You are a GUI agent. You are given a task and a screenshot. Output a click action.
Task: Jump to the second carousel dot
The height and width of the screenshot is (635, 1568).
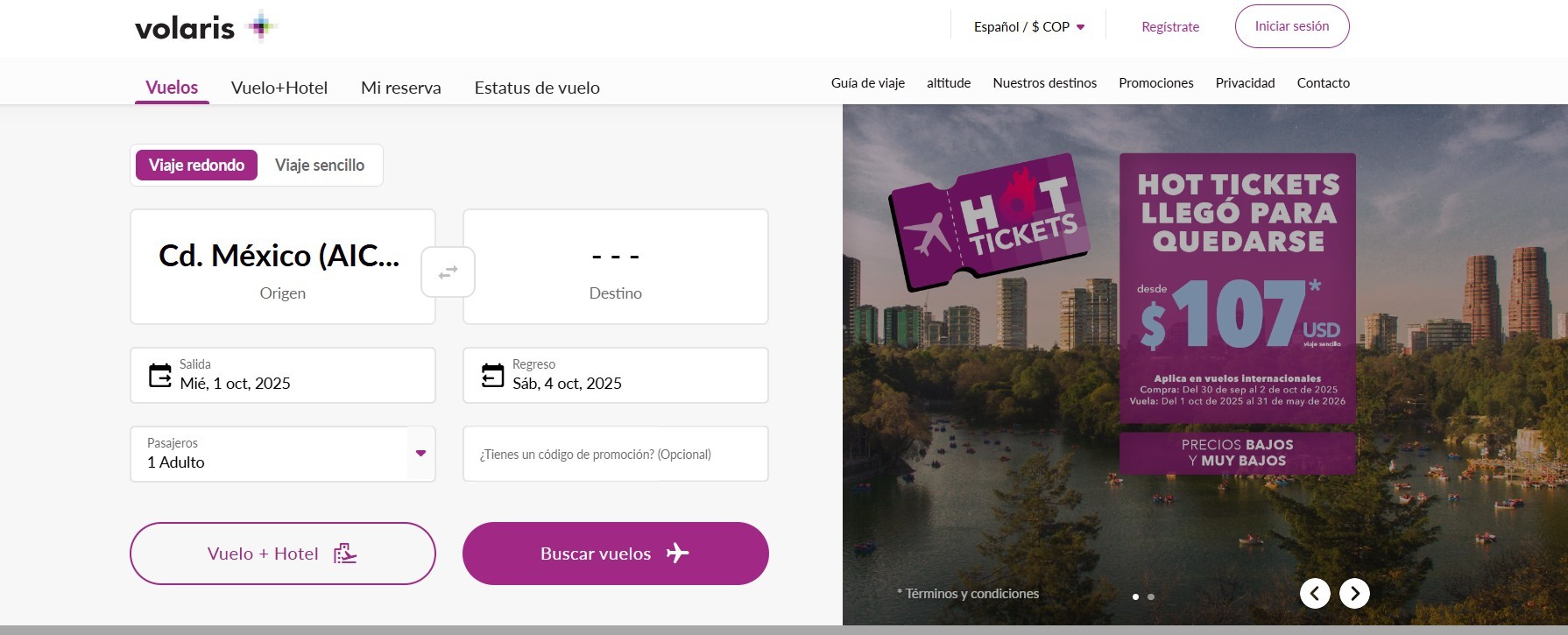[1151, 596]
